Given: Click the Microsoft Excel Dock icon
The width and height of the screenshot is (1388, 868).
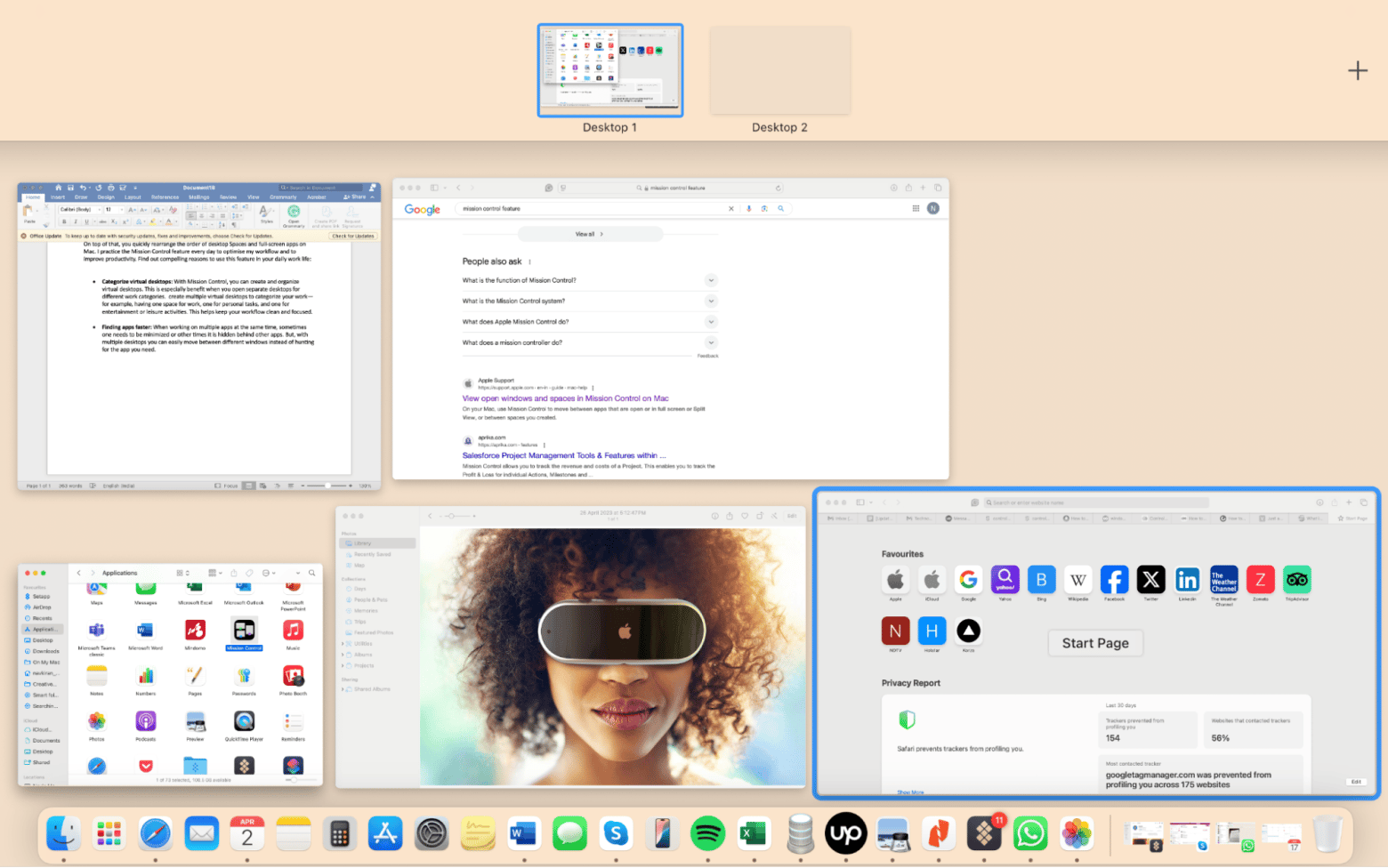Looking at the screenshot, I should [754, 833].
